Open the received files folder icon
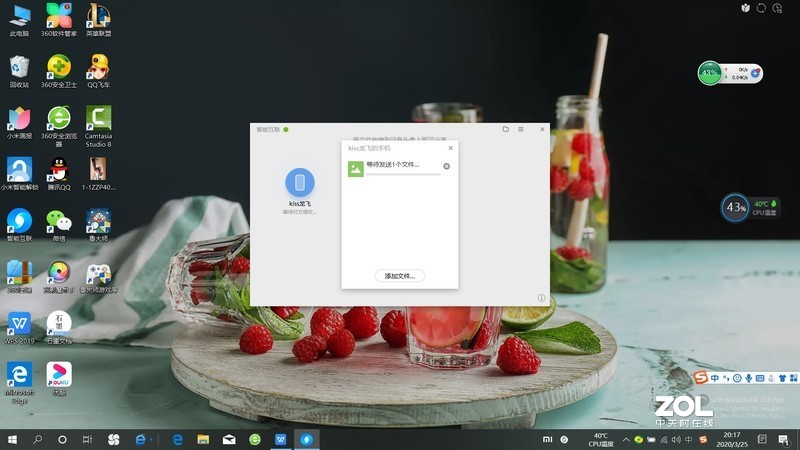The height and width of the screenshot is (450, 800). tap(506, 129)
